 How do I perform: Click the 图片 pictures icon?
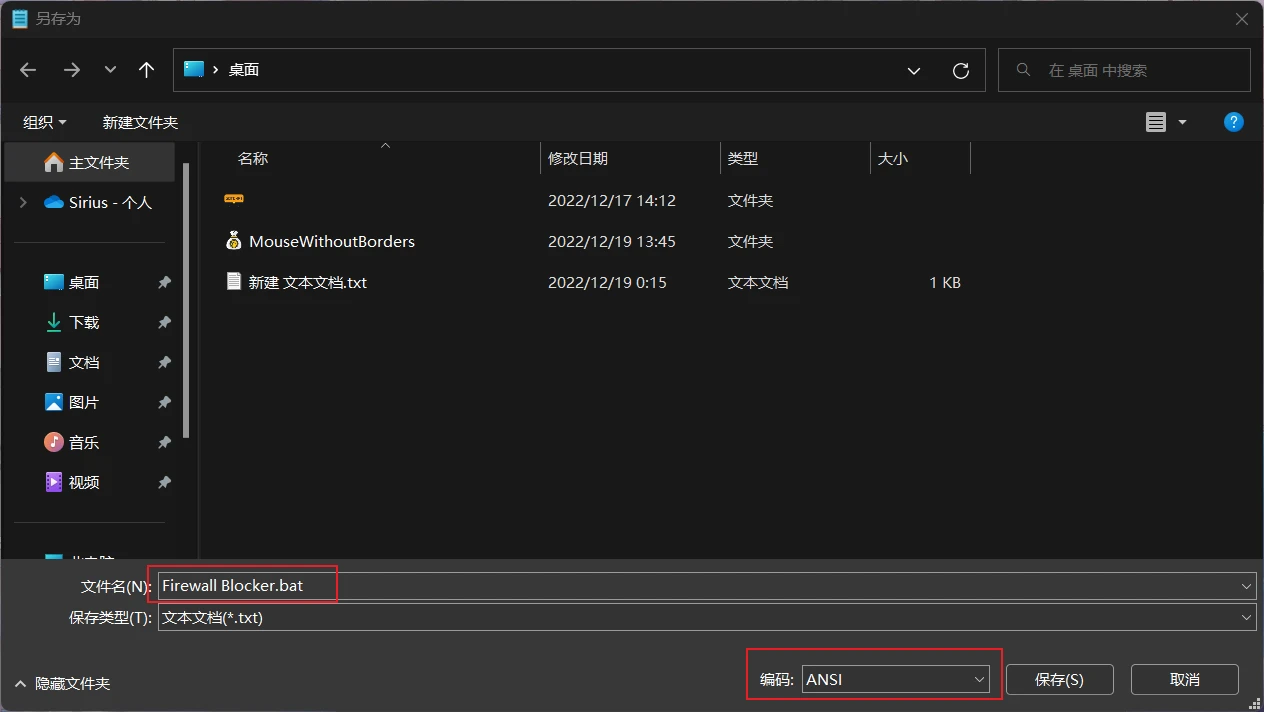tap(54, 402)
